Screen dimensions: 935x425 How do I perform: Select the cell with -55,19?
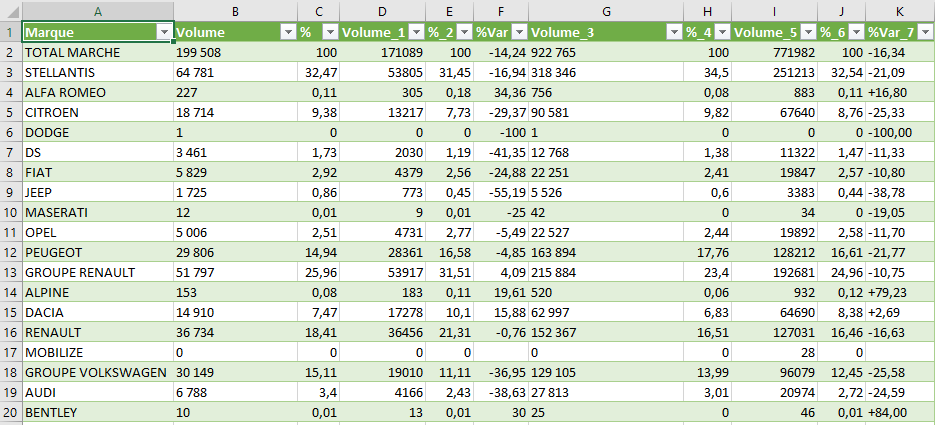coord(501,193)
